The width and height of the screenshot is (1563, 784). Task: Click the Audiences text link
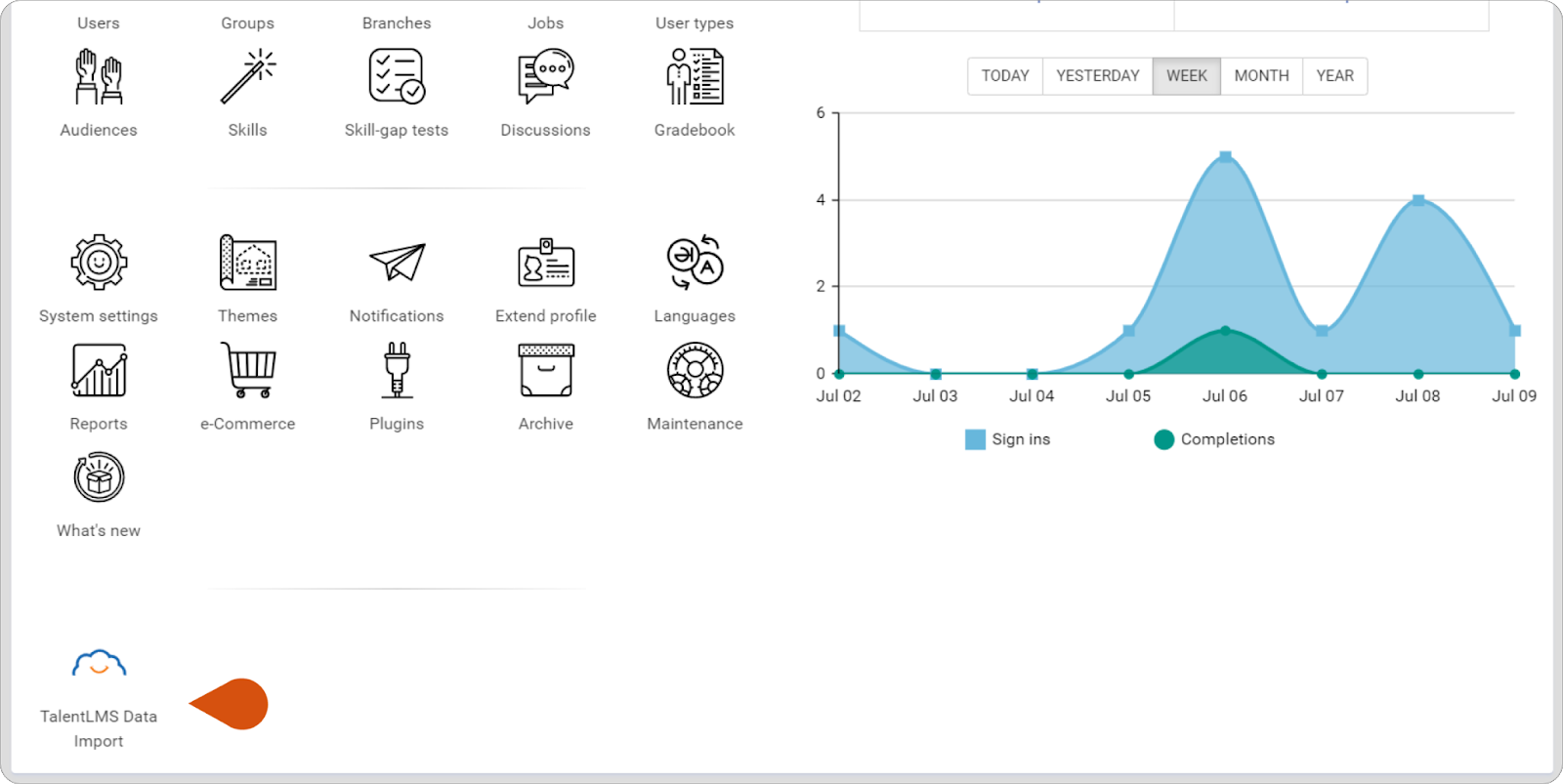point(99,130)
